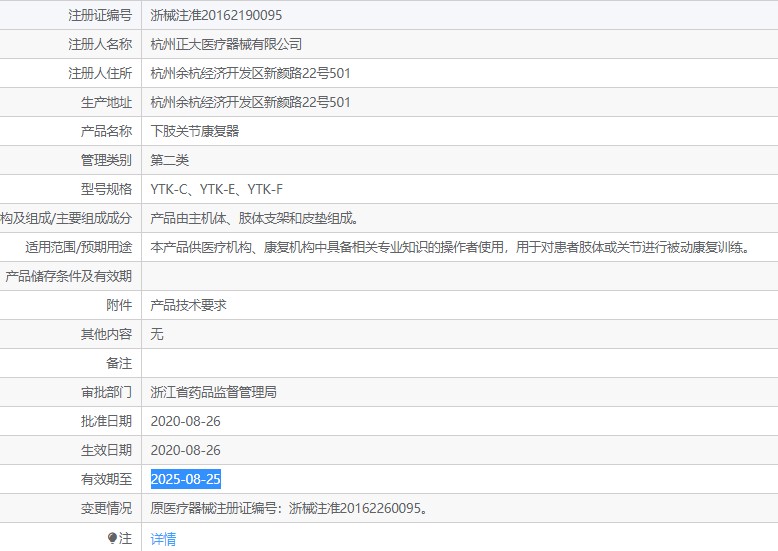Screen dimensions: 778x551
Task: Click the 产品储存条件及有效期 label
Action: [68, 276]
